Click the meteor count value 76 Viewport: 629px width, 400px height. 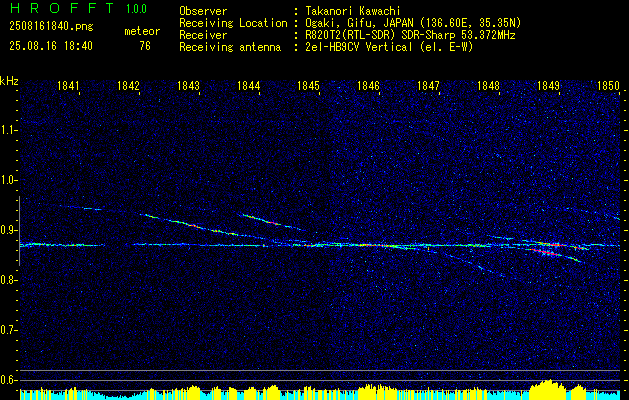click(145, 46)
